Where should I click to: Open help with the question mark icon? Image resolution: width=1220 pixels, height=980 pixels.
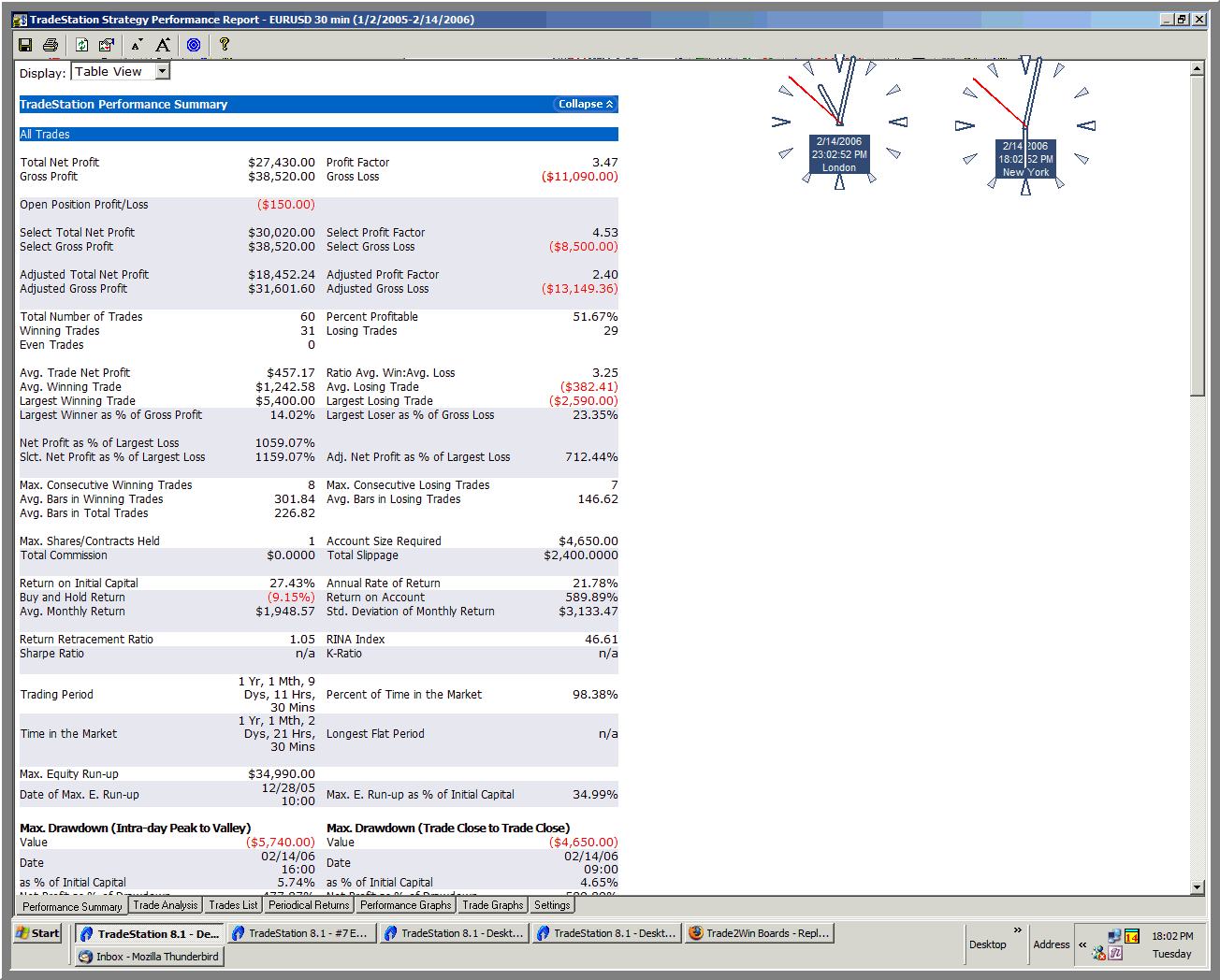click(225, 44)
